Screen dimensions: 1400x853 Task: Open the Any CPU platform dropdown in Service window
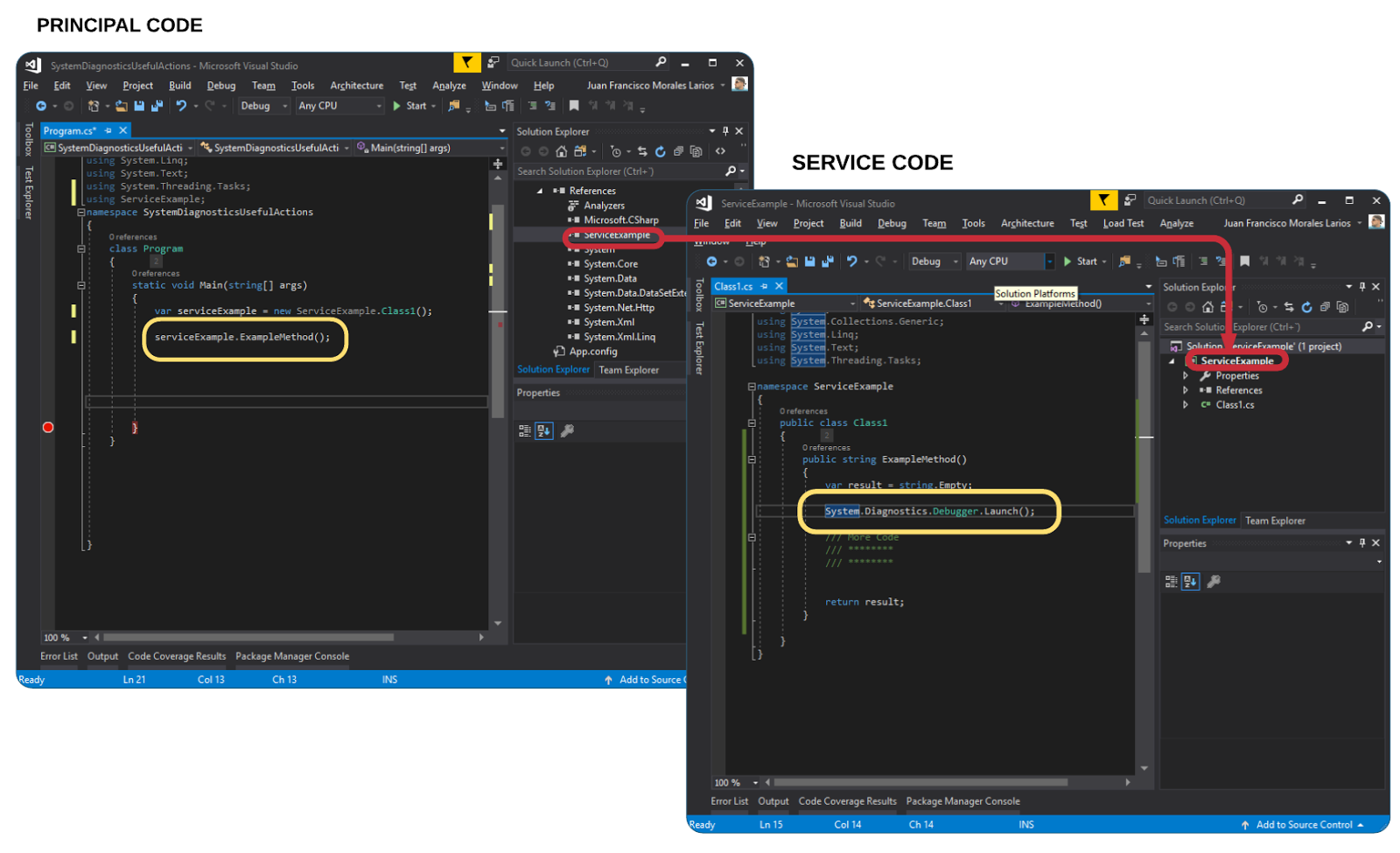tap(1011, 262)
